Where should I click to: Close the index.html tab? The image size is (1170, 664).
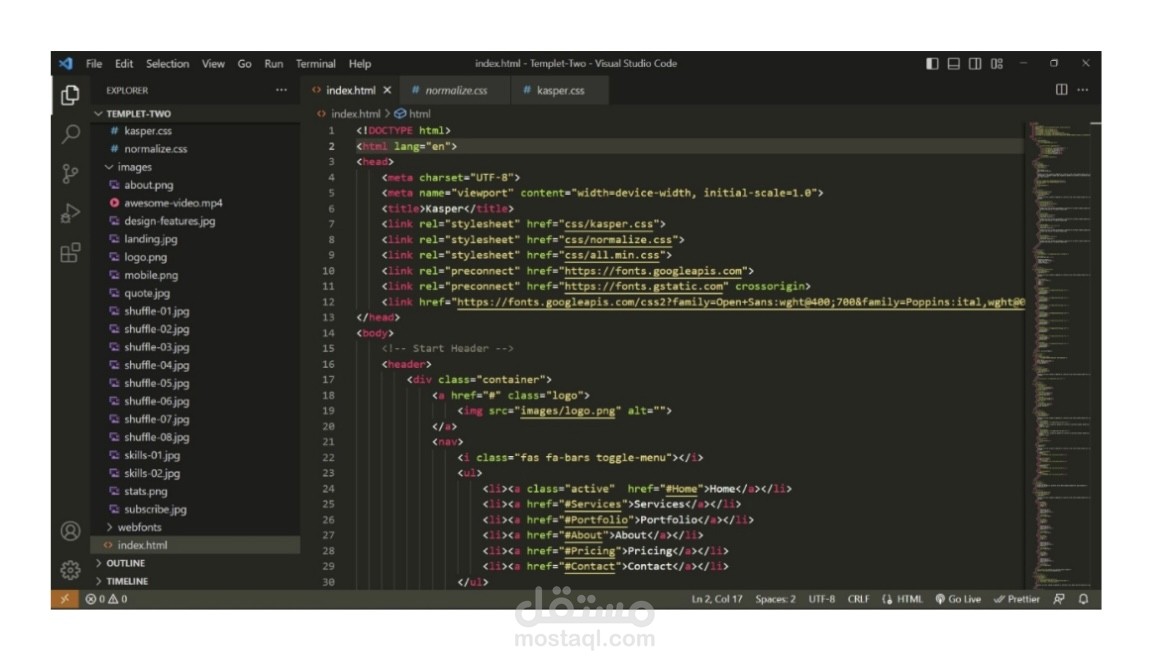pos(387,90)
